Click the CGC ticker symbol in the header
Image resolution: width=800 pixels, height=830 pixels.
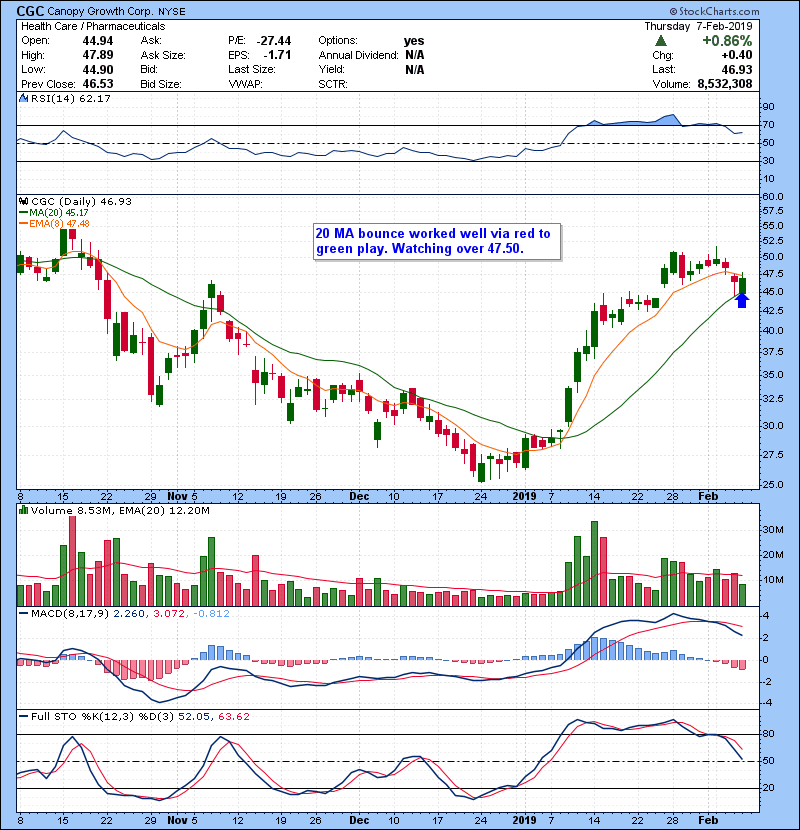(30, 11)
